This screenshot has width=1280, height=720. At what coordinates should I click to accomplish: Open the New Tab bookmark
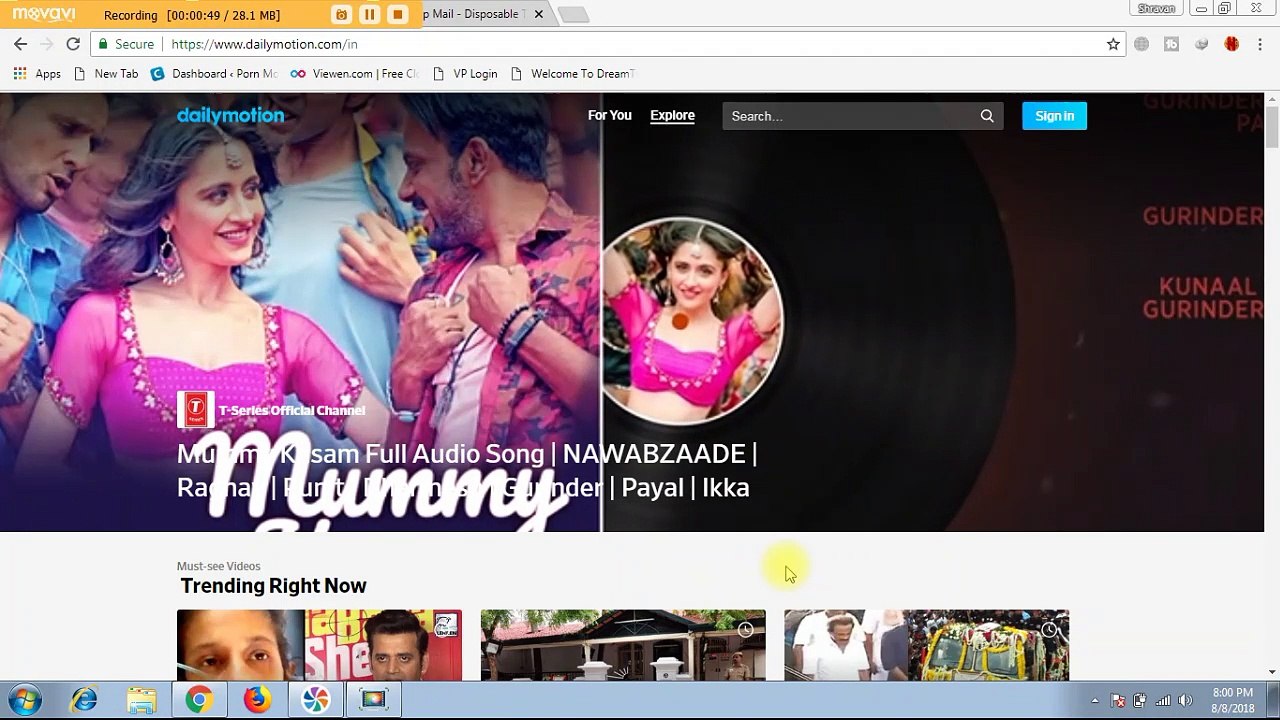point(106,74)
